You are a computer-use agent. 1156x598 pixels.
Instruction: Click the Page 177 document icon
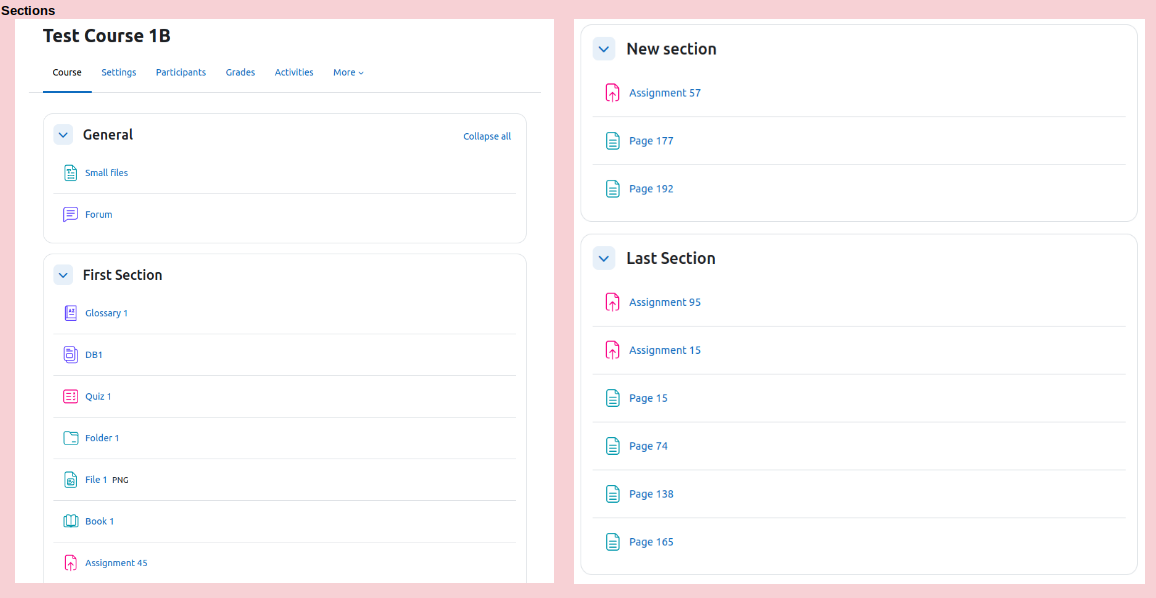[x=613, y=141]
